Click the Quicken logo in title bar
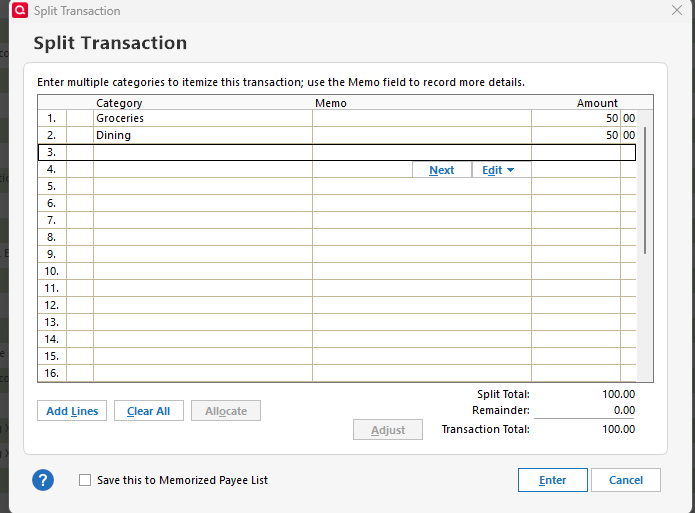This screenshot has height=513, width=695. (20, 10)
